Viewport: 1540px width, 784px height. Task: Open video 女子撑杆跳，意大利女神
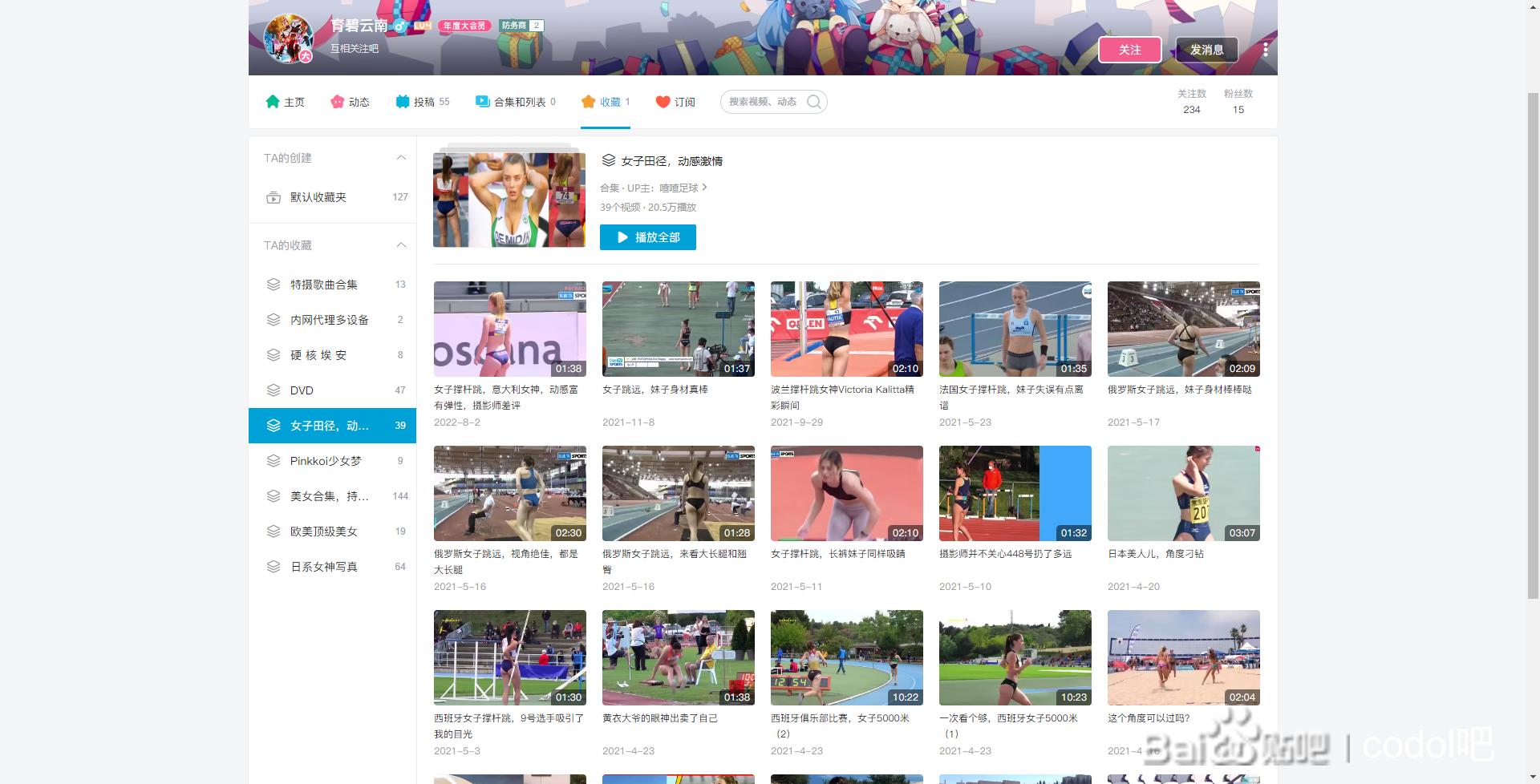pos(509,329)
